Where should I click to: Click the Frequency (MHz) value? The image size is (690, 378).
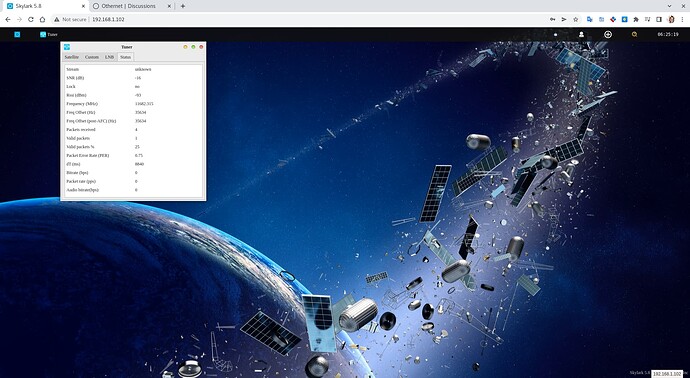(144, 104)
